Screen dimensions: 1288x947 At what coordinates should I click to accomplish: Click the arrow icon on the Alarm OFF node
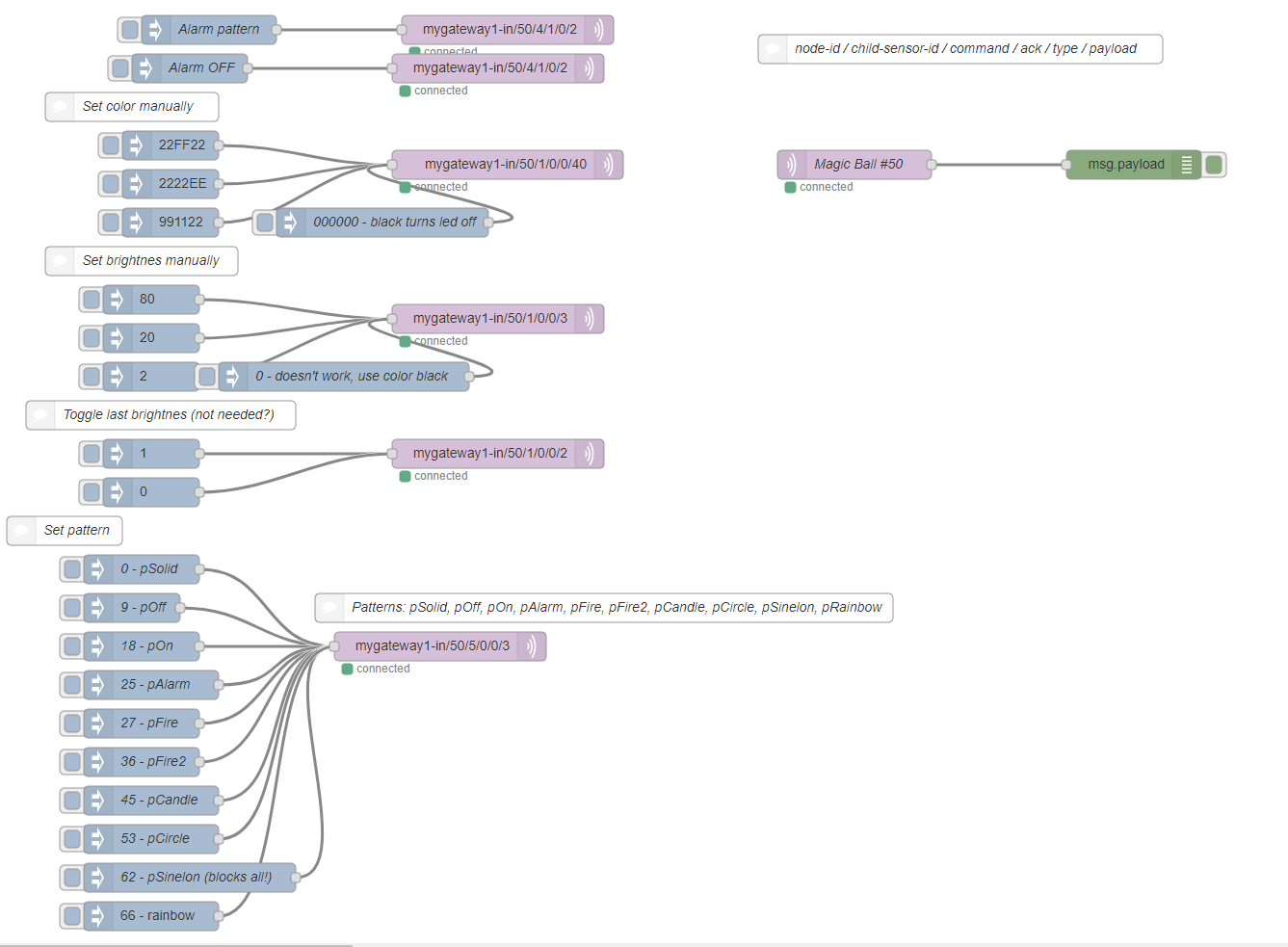click(145, 68)
